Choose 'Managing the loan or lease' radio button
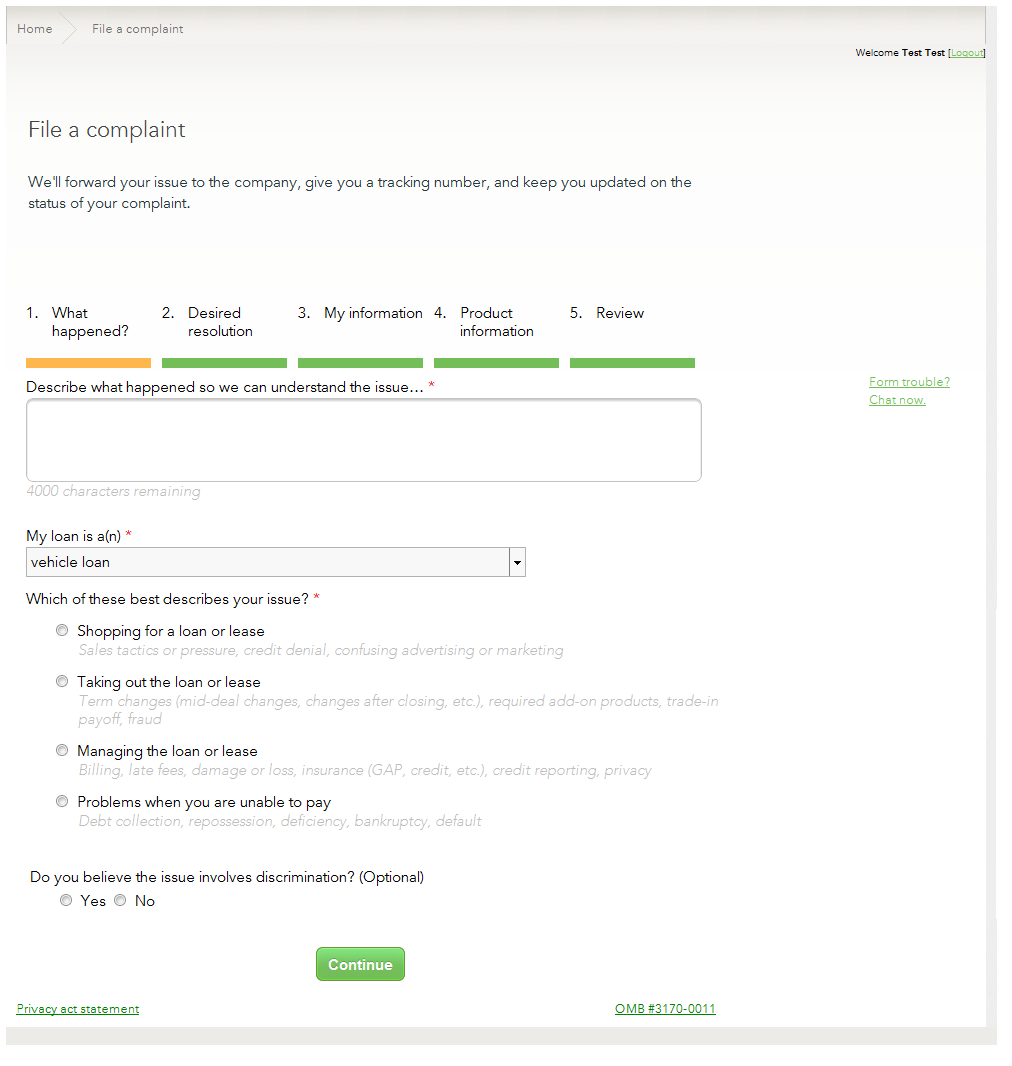 tap(63, 751)
